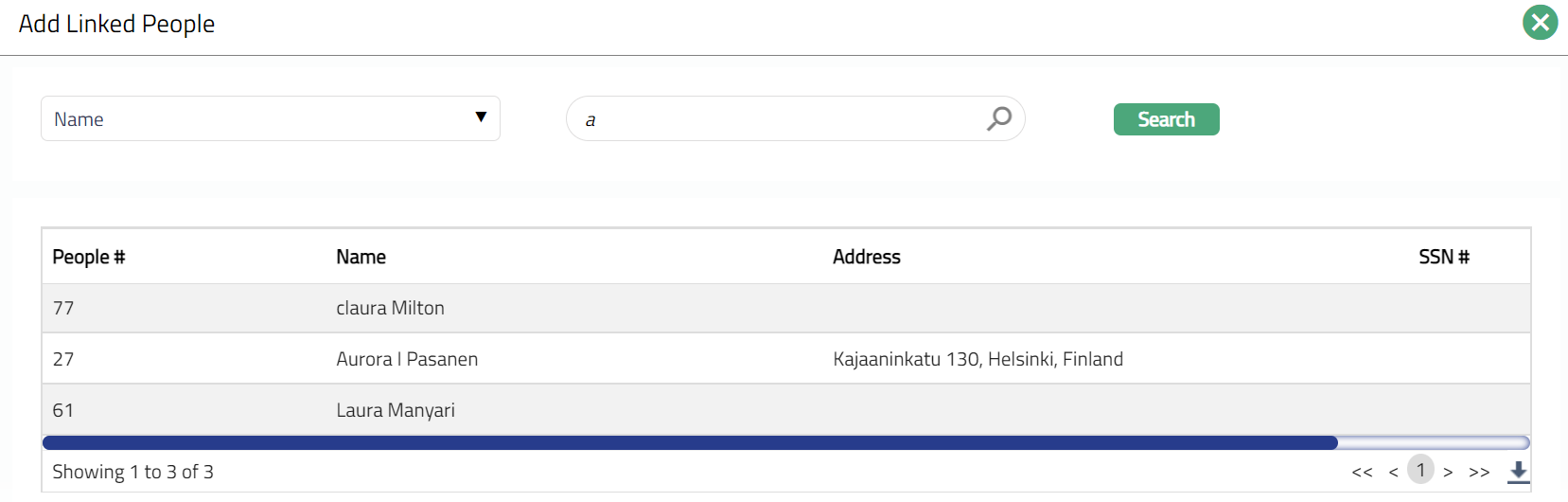Click the Kajaaninkatu 130 address cell

978,359
